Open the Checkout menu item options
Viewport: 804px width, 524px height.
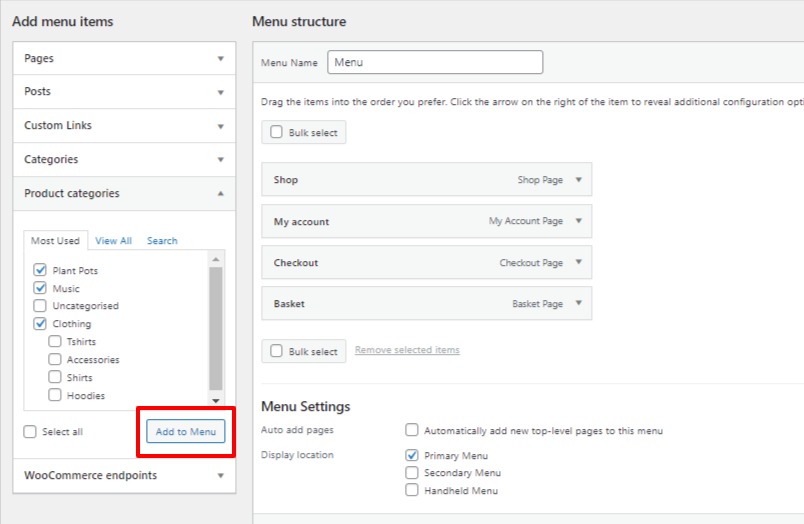click(578, 263)
